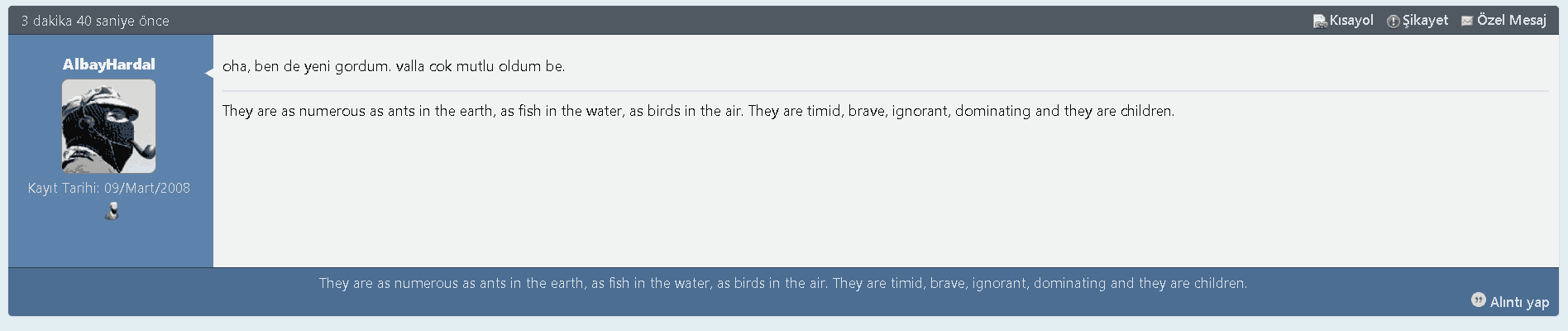The width and height of the screenshot is (1568, 331).
Task: Open AlbayHardal's profile from the username
Action: click(108, 65)
